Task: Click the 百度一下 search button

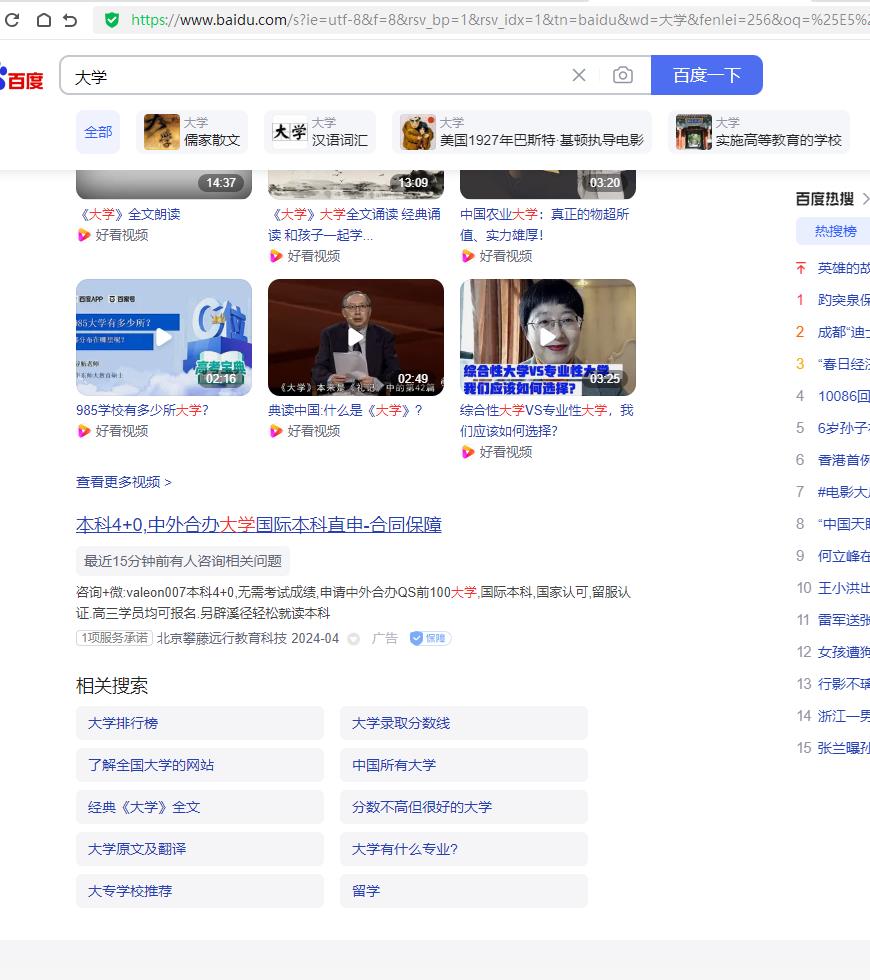Action: [x=706, y=75]
